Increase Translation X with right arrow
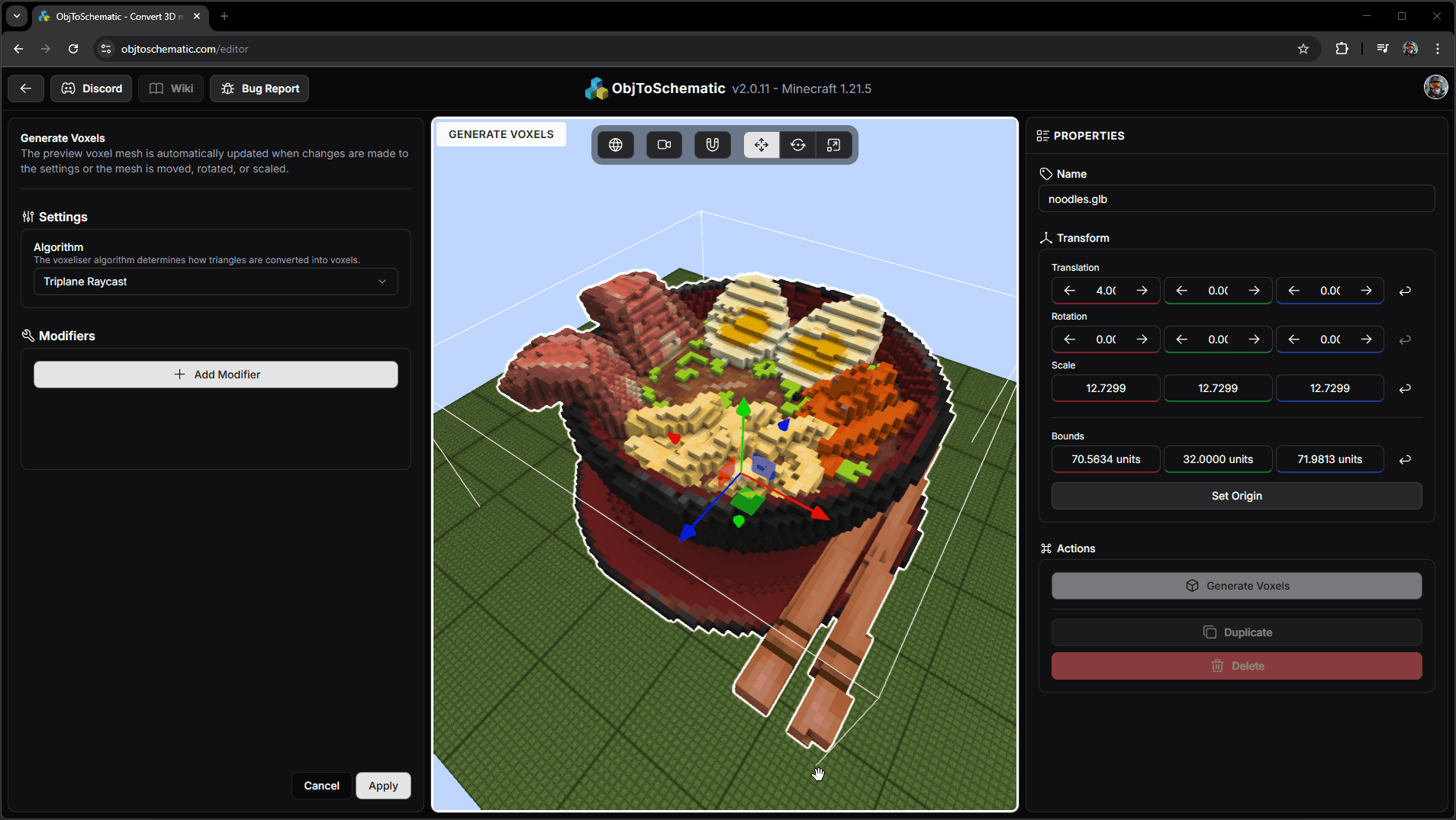This screenshot has height=820, width=1456. click(x=1142, y=291)
